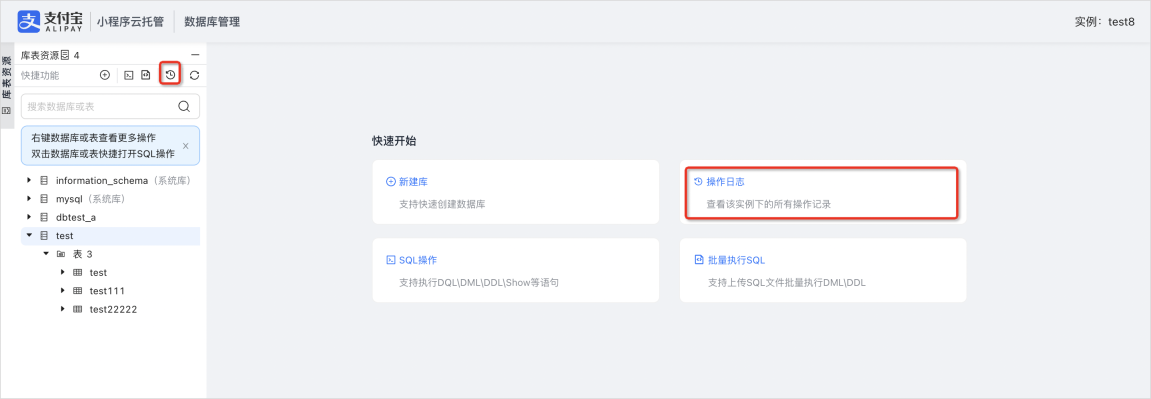
Task: Select the test22222 table
Action: 113,309
